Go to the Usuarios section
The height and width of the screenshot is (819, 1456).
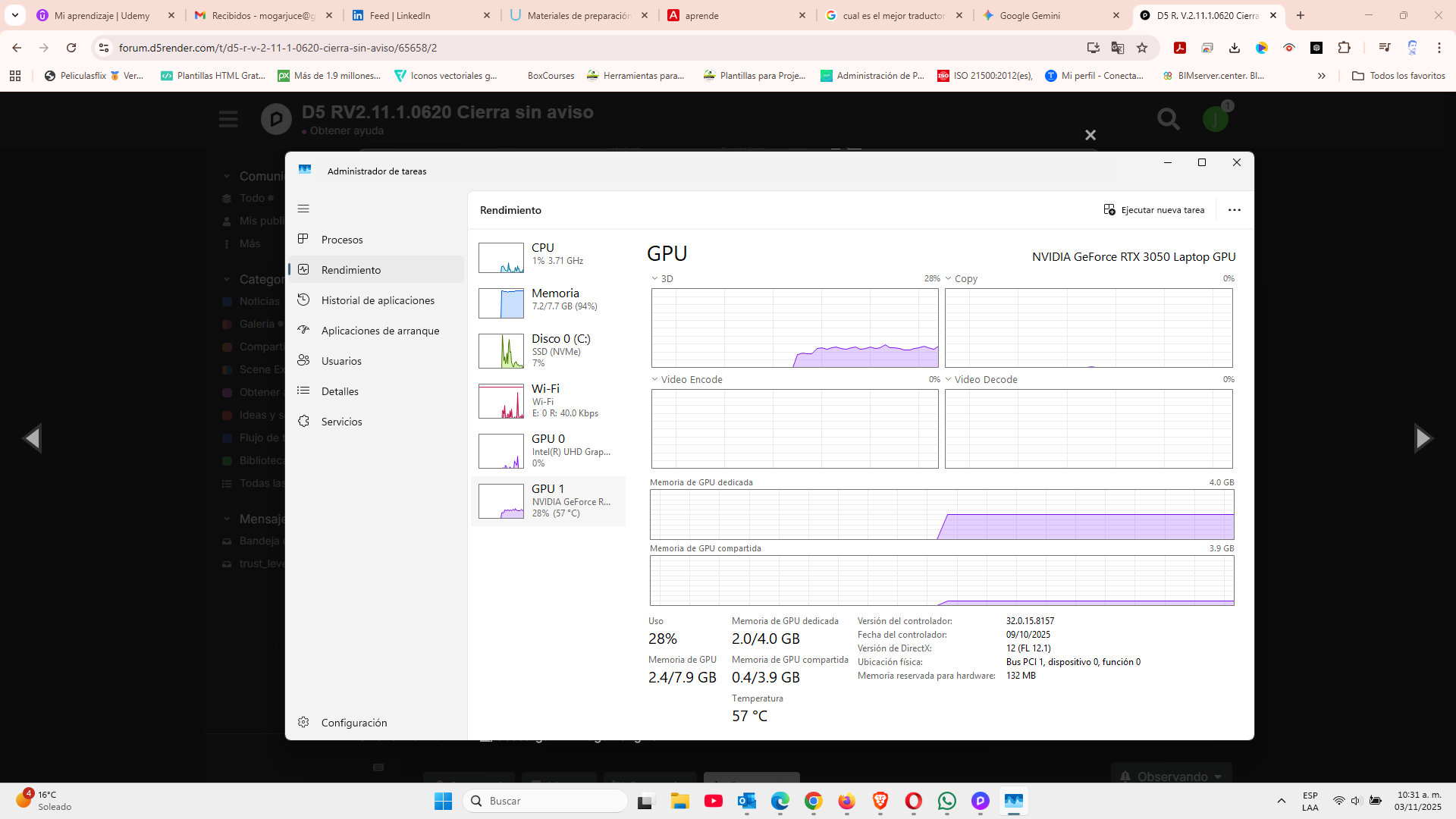tap(341, 361)
